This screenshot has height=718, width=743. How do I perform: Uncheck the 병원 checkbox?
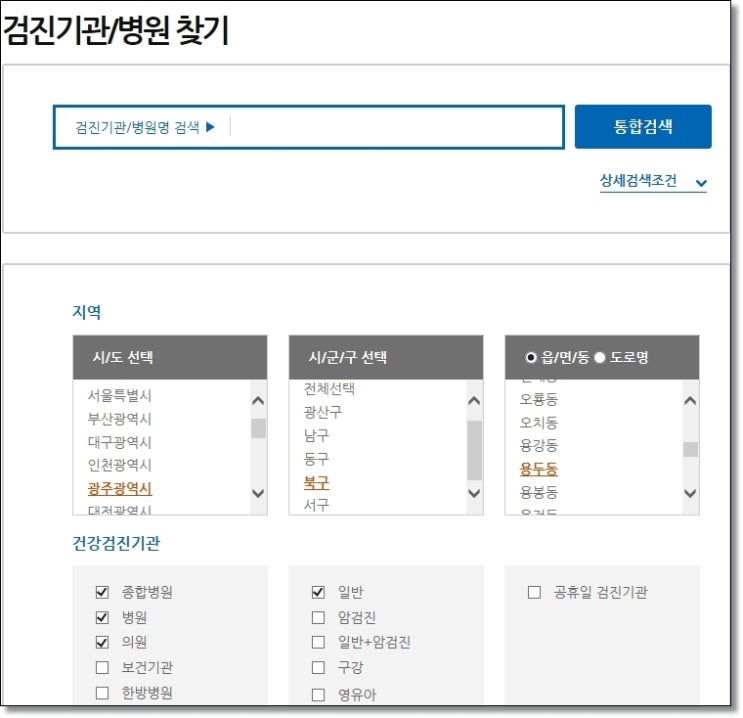coord(102,617)
